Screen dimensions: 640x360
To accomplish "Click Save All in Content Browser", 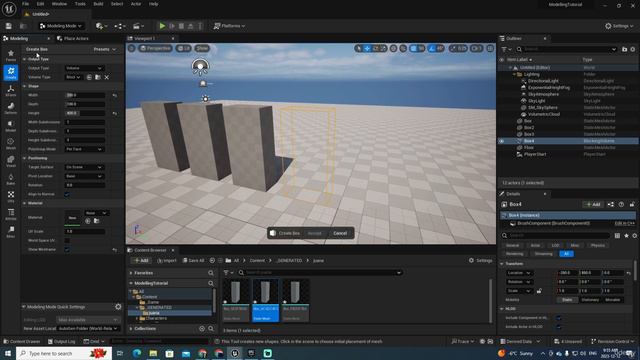I will pyautogui.click(x=193, y=260).
